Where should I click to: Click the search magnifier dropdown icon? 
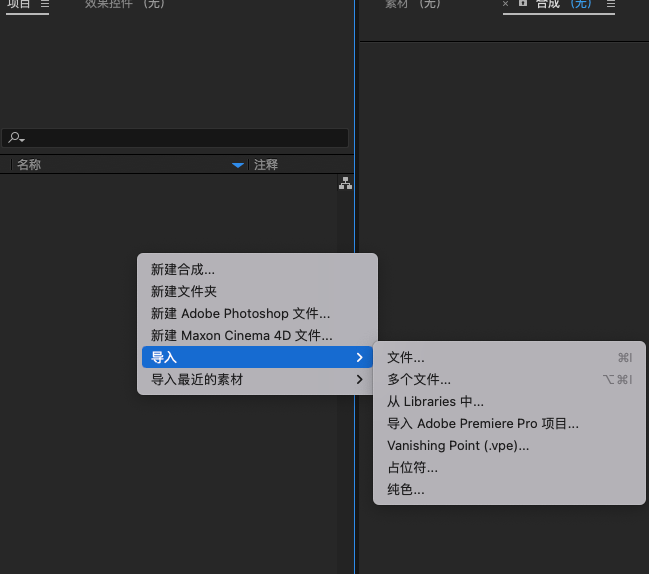(x=16, y=137)
